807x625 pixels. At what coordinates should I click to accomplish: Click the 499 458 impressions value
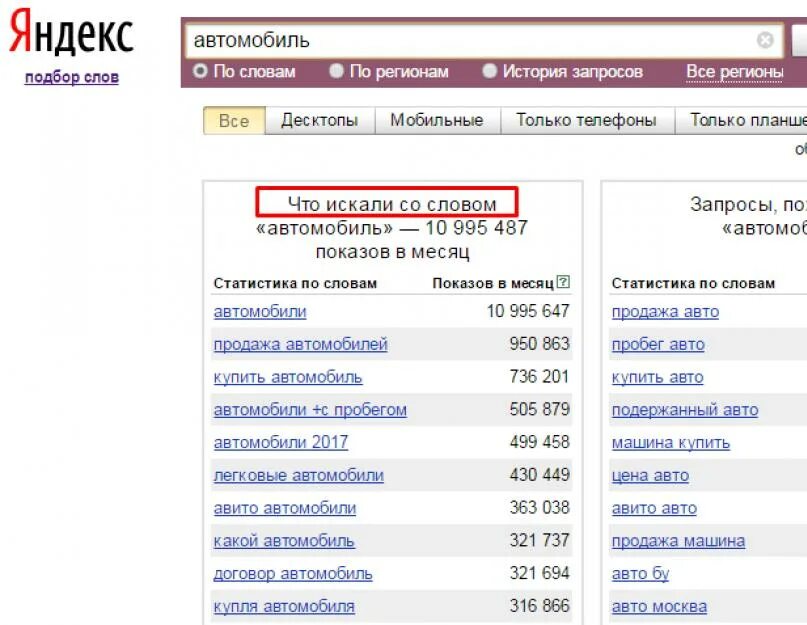[539, 442]
